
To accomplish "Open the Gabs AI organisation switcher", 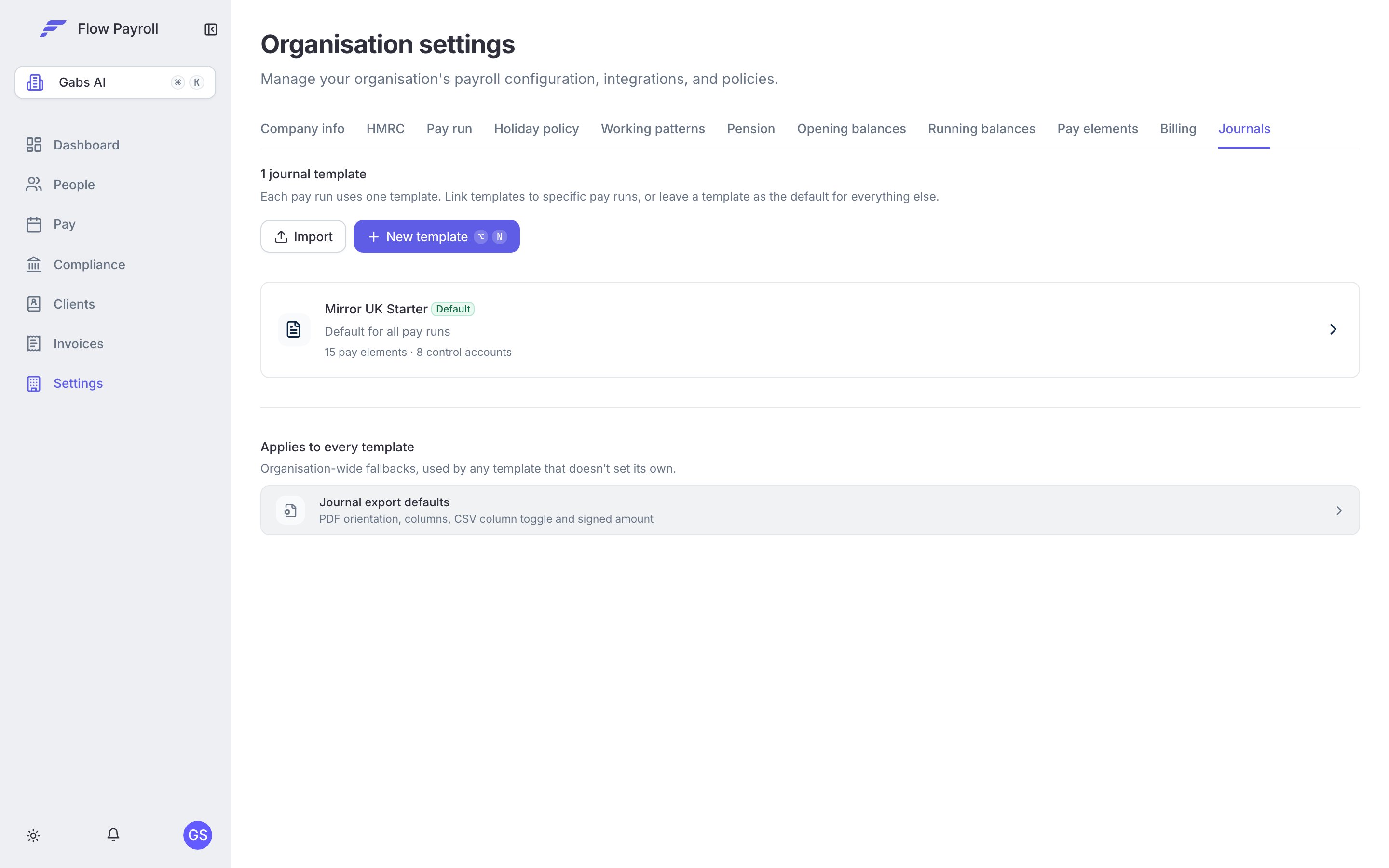I will click(x=115, y=82).
